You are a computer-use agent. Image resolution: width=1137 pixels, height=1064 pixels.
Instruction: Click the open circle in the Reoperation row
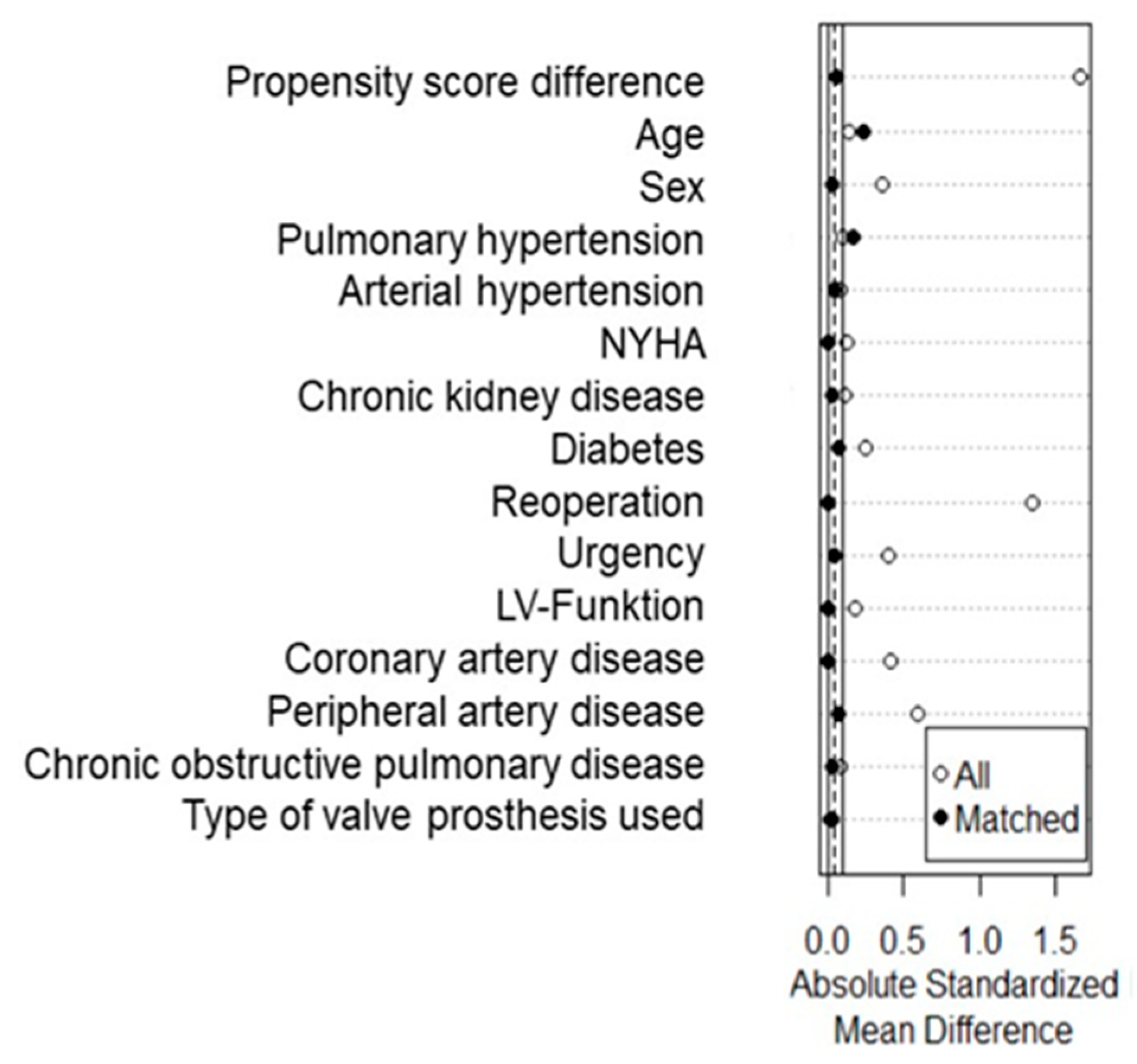tap(1033, 503)
